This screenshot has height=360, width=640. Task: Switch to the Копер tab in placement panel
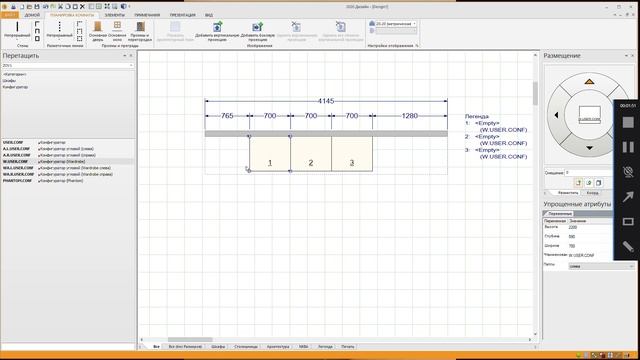[592, 193]
